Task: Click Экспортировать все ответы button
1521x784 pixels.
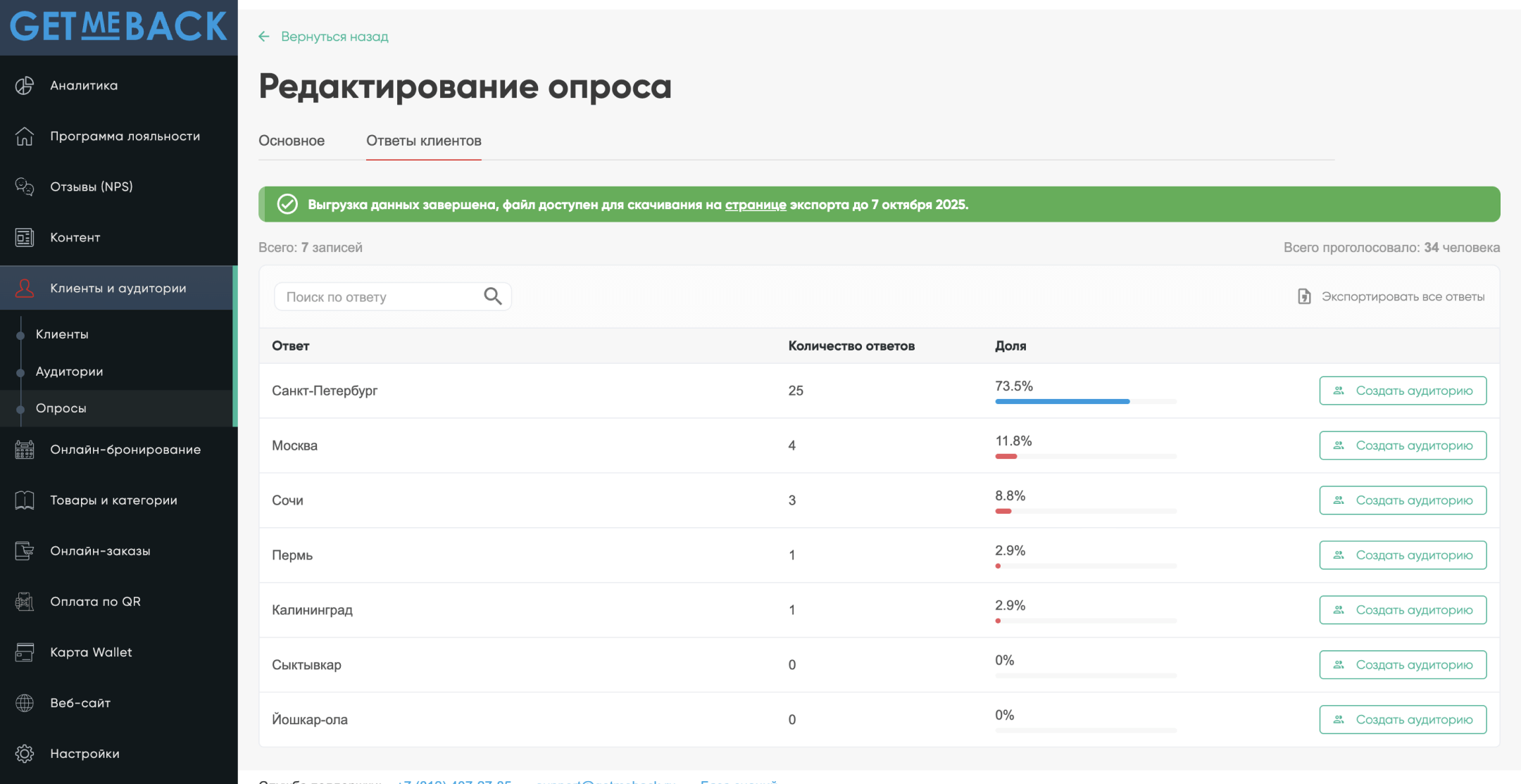Action: tap(1391, 296)
